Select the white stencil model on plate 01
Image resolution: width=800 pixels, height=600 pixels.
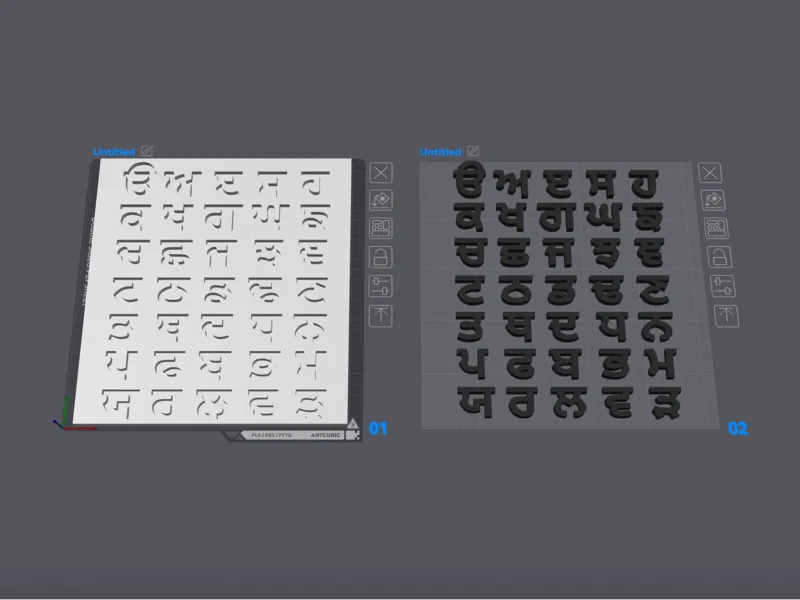[x=214, y=291]
